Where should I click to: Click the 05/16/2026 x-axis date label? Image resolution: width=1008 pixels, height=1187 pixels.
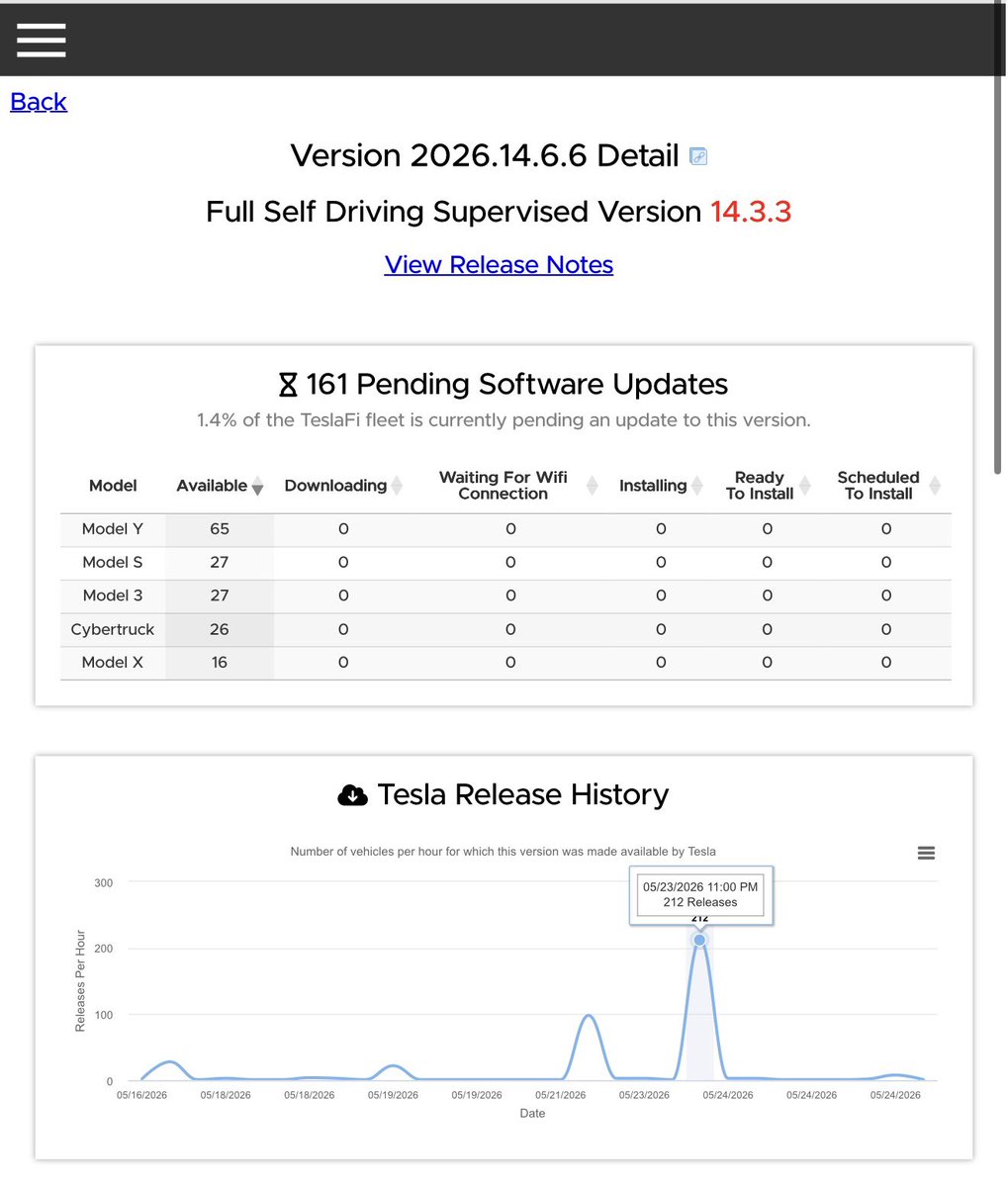141,1095
